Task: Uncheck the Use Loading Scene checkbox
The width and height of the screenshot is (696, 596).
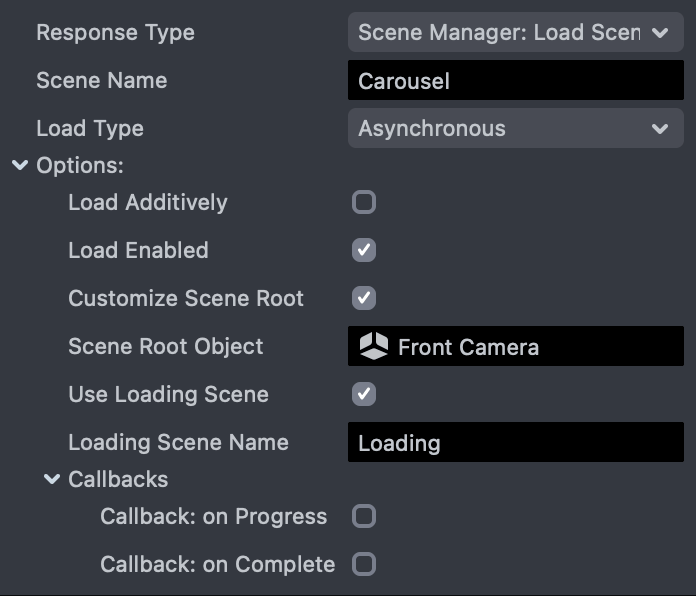Action: (x=364, y=394)
